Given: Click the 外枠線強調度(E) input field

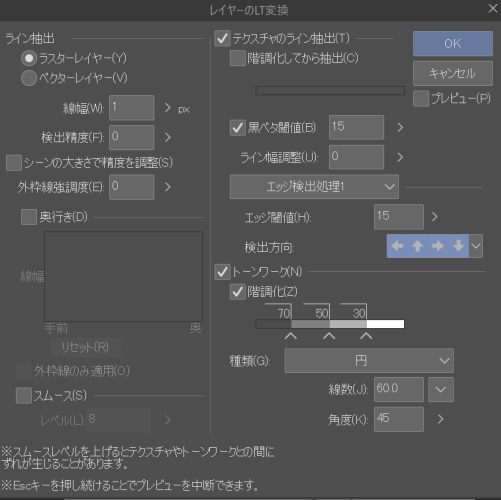Looking at the screenshot, I should click(x=132, y=187).
